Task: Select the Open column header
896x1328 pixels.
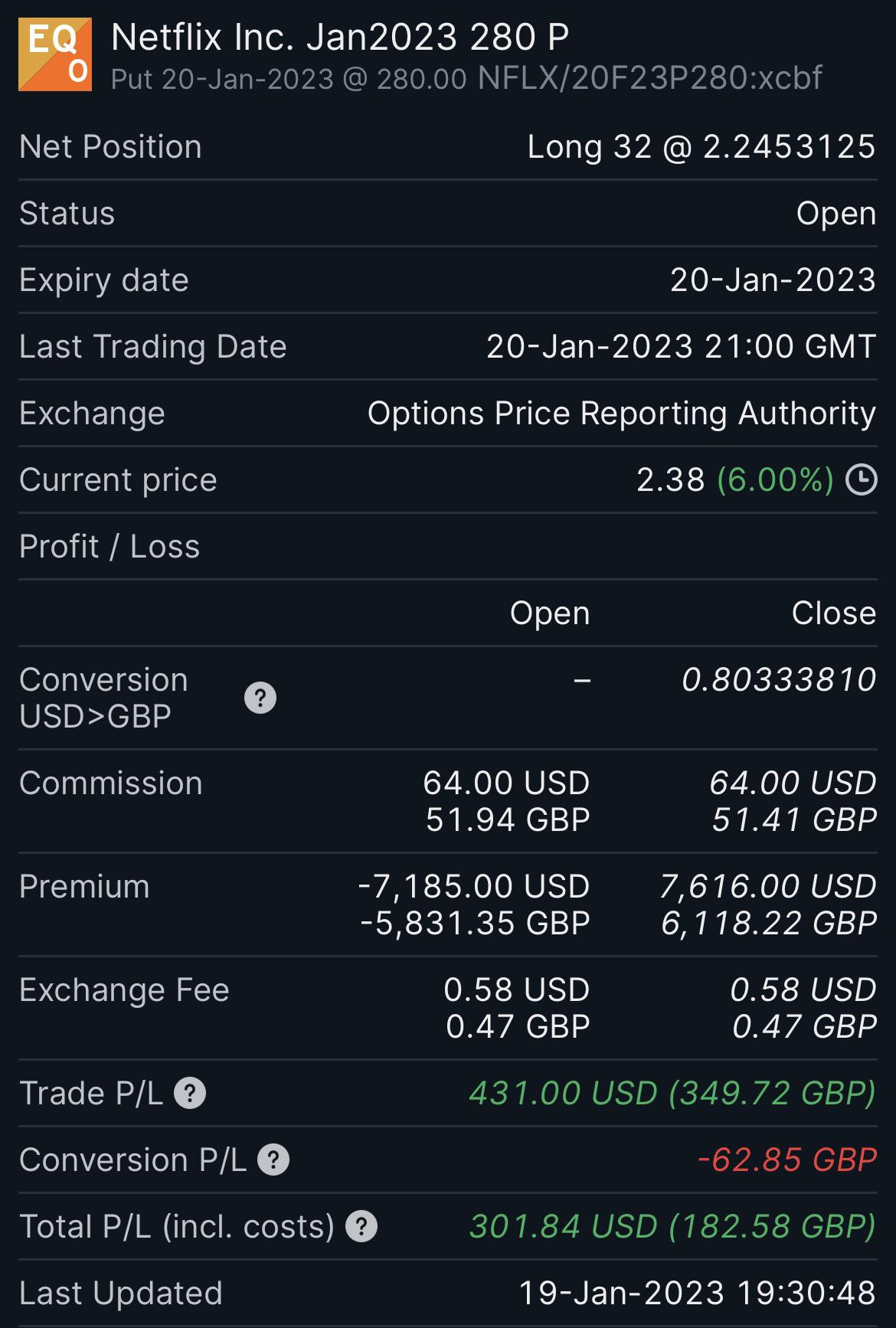Action: pos(550,613)
